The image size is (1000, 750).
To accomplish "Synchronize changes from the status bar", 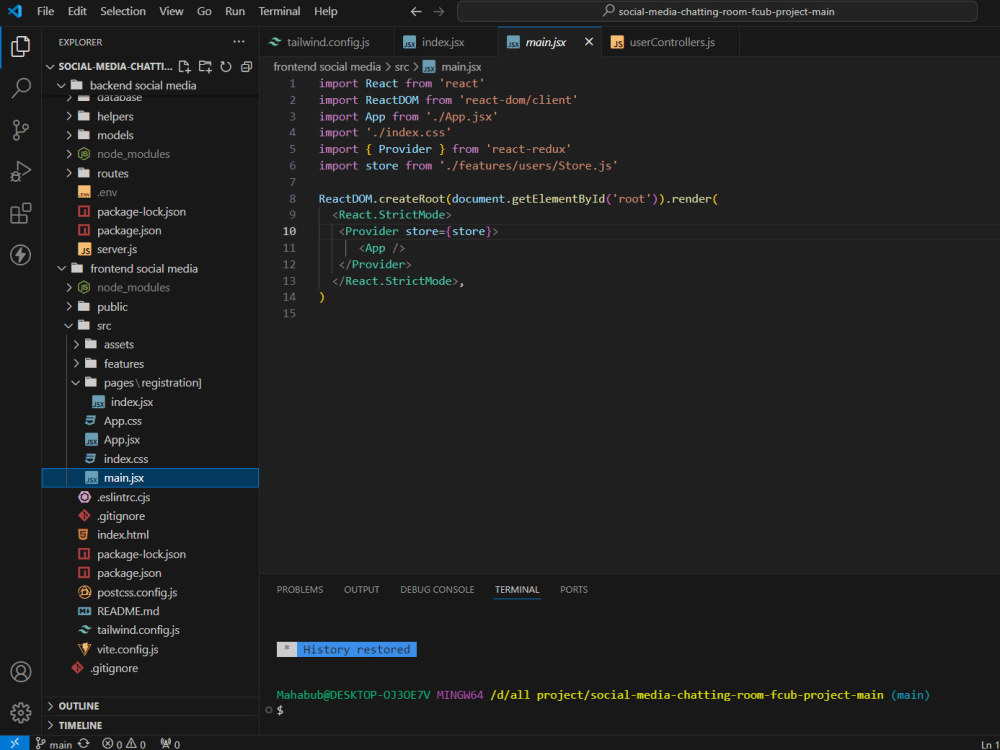I will coord(84,744).
